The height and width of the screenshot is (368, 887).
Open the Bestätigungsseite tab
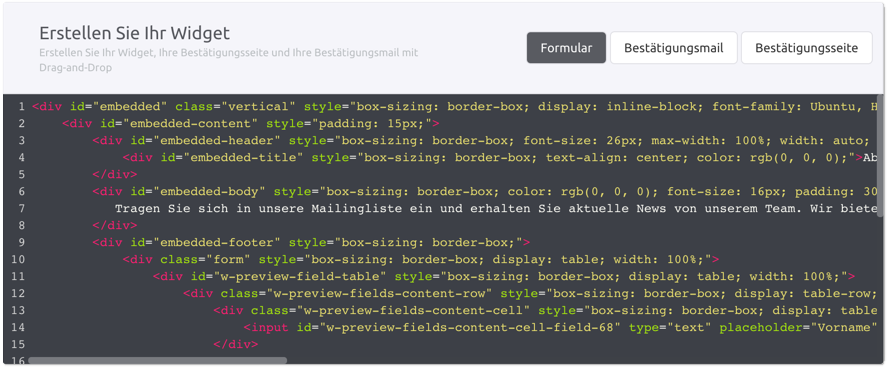tap(807, 47)
